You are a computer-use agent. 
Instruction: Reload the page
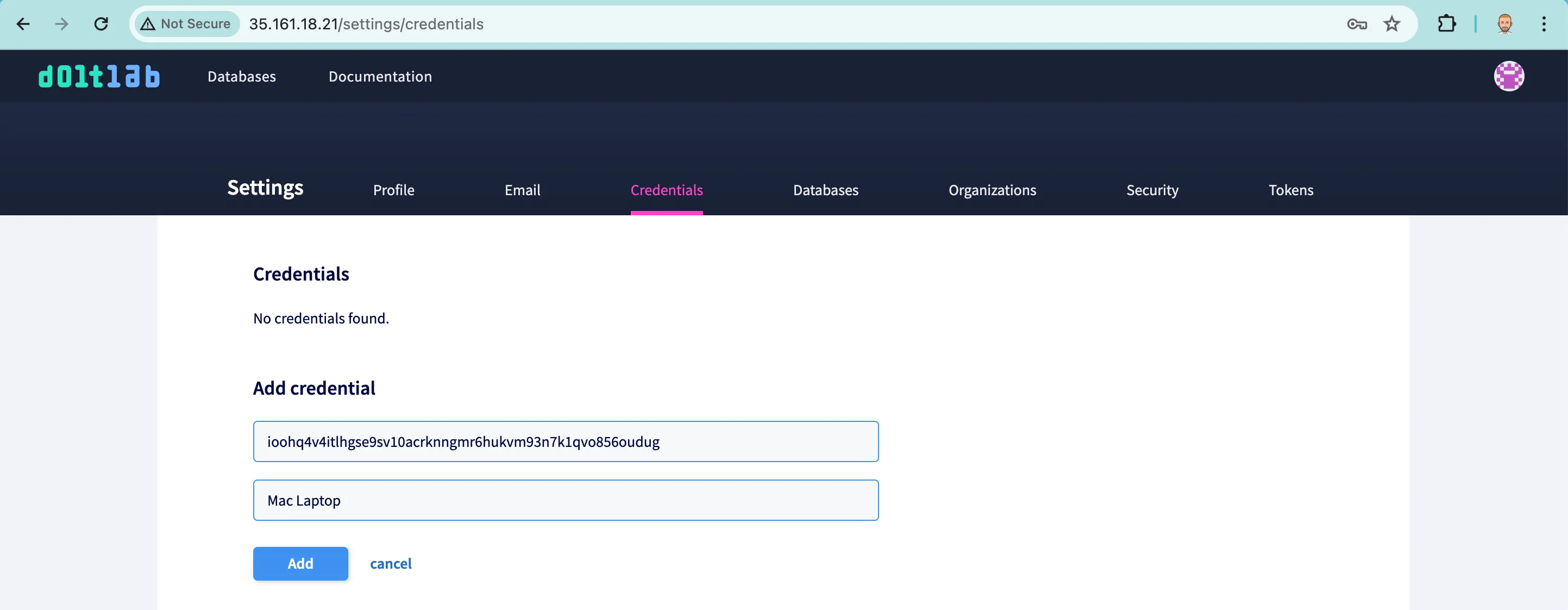pyautogui.click(x=101, y=24)
